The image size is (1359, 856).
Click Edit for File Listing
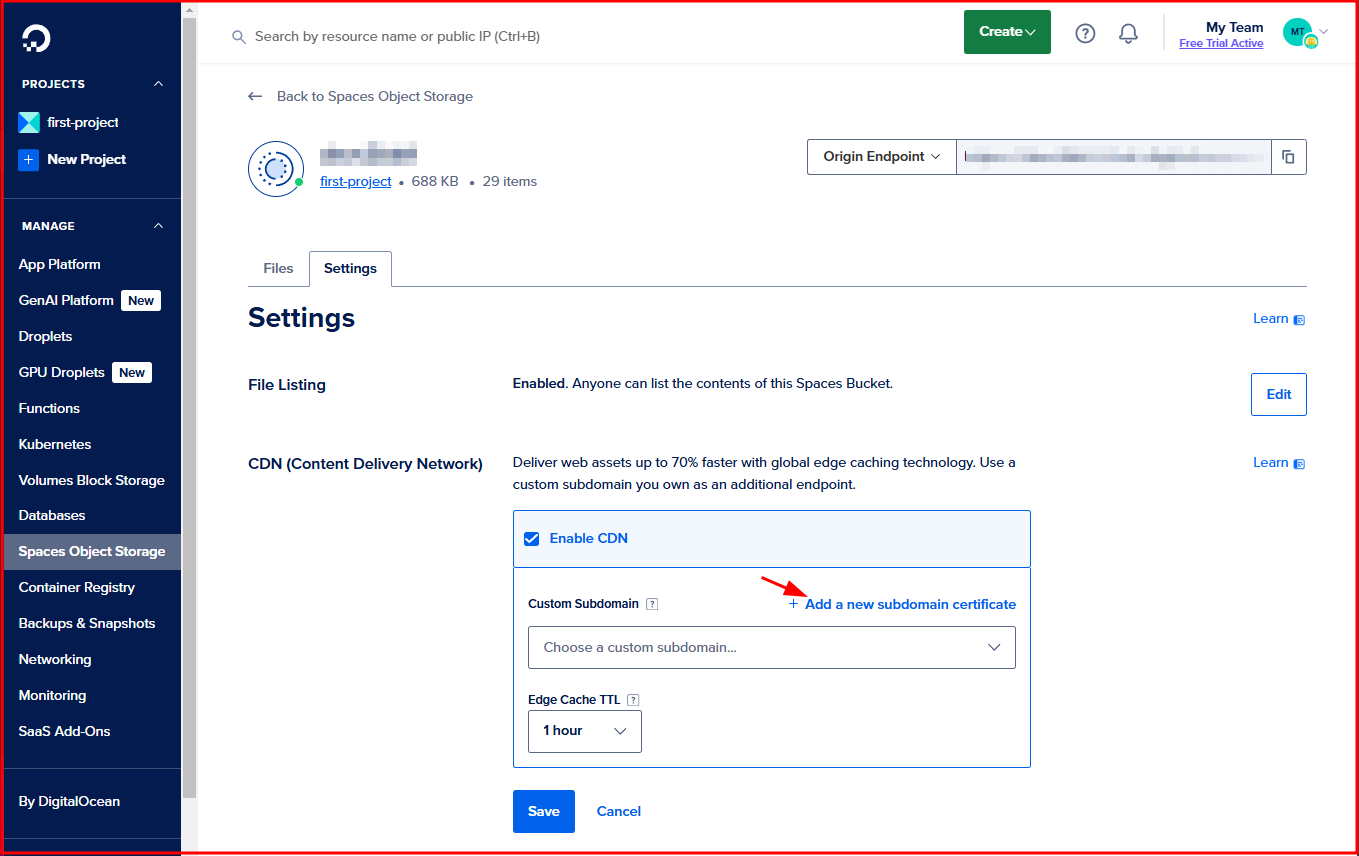point(1279,394)
